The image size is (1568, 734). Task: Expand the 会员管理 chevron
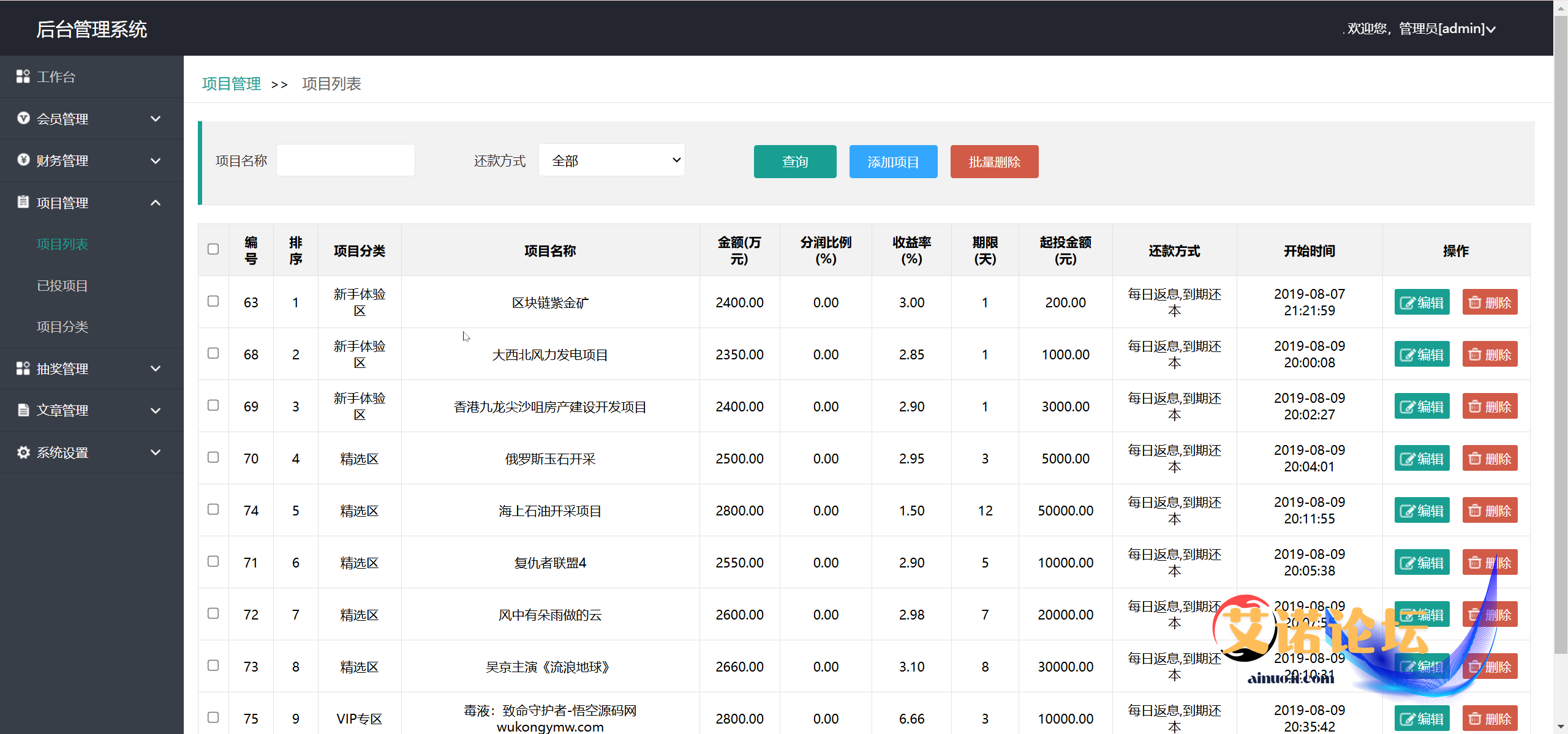click(x=156, y=119)
